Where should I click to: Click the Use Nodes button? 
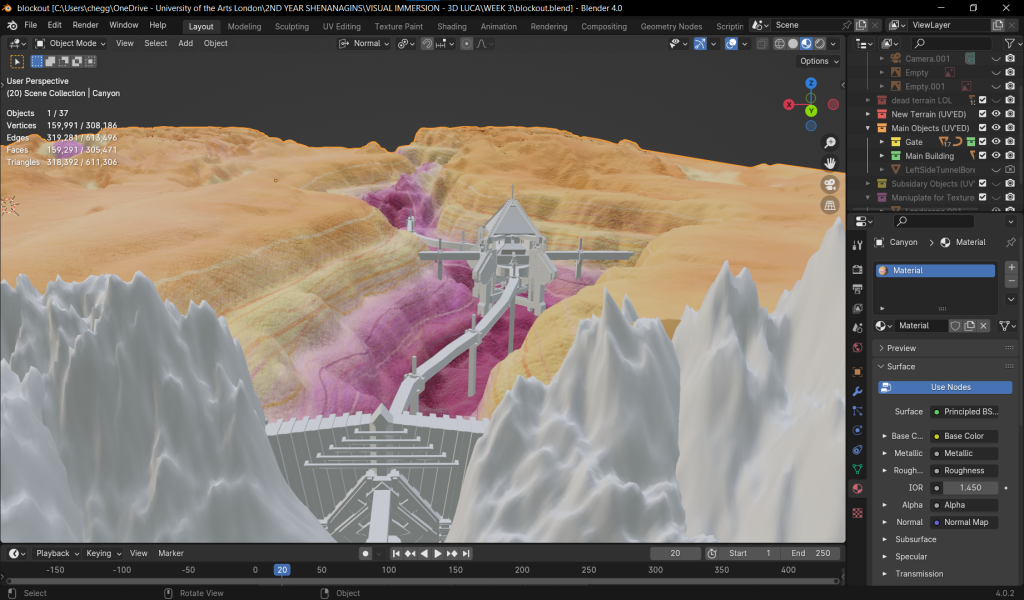945,387
